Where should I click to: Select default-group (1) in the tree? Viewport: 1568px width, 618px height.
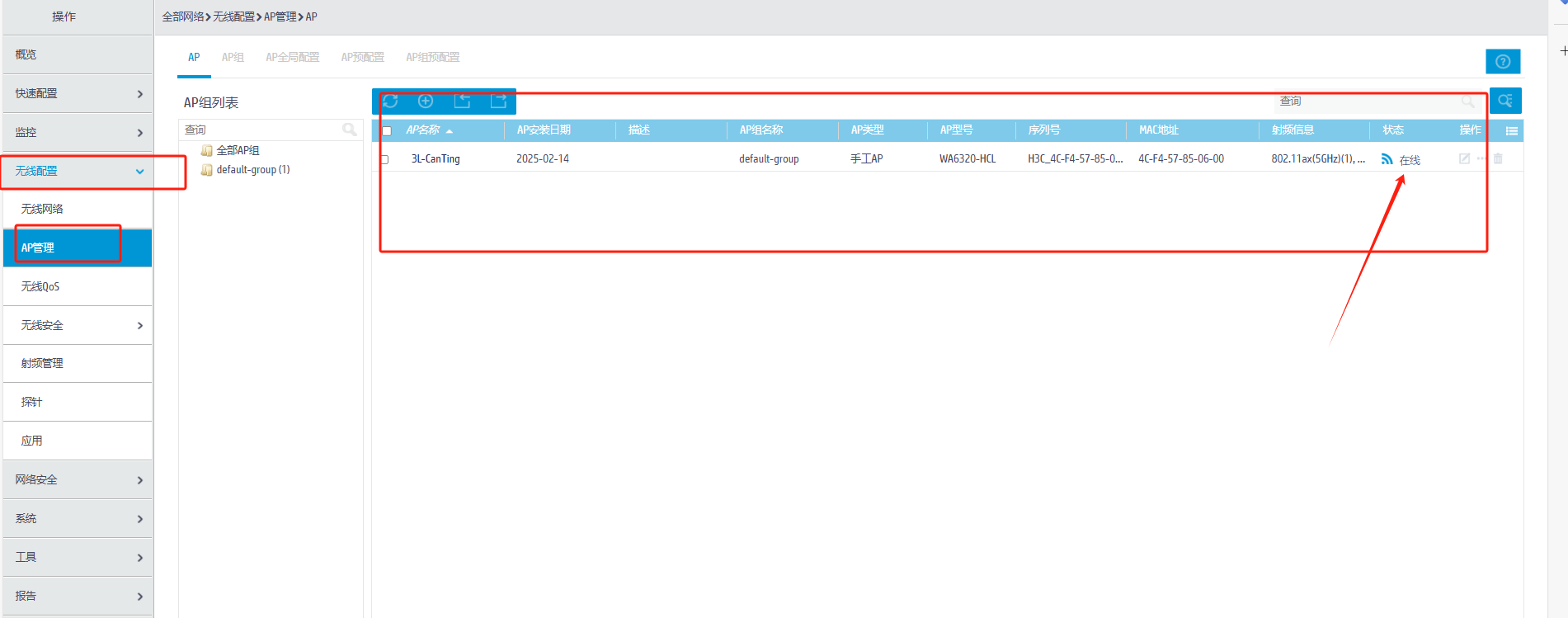[253, 170]
